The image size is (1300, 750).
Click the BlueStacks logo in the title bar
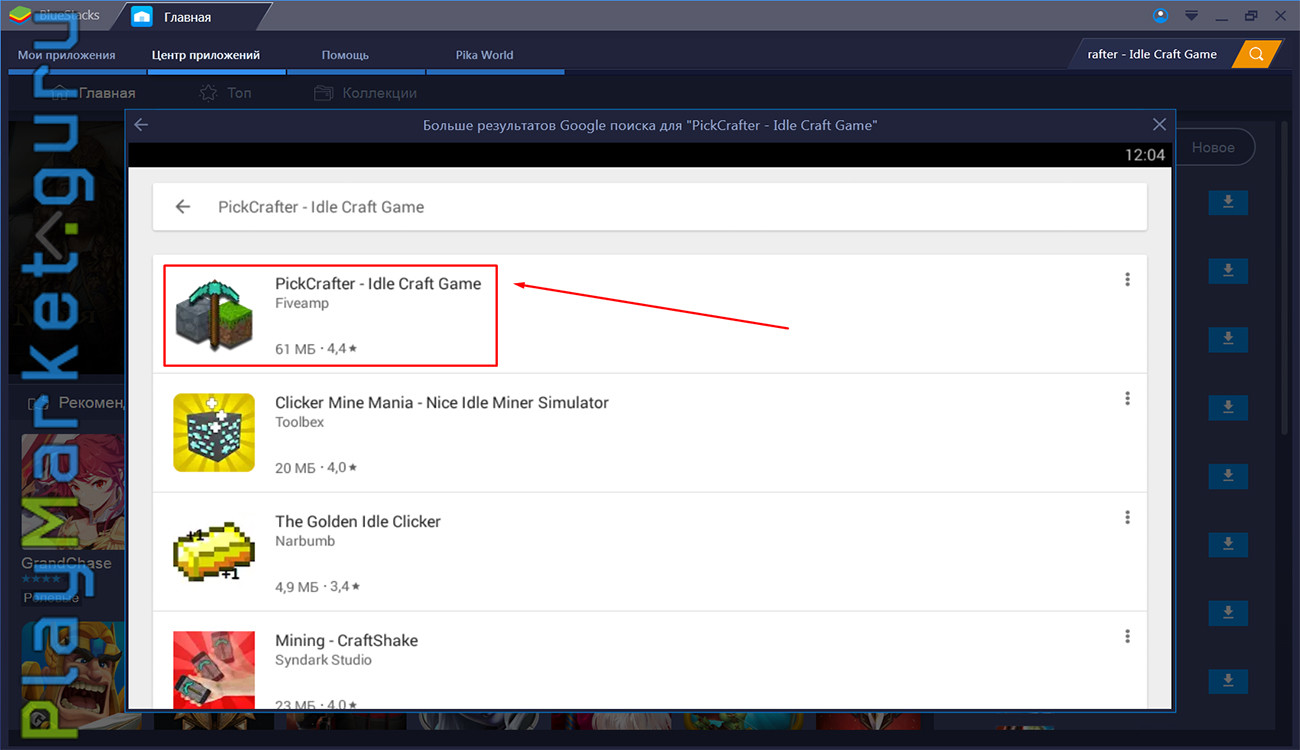pyautogui.click(x=21, y=16)
